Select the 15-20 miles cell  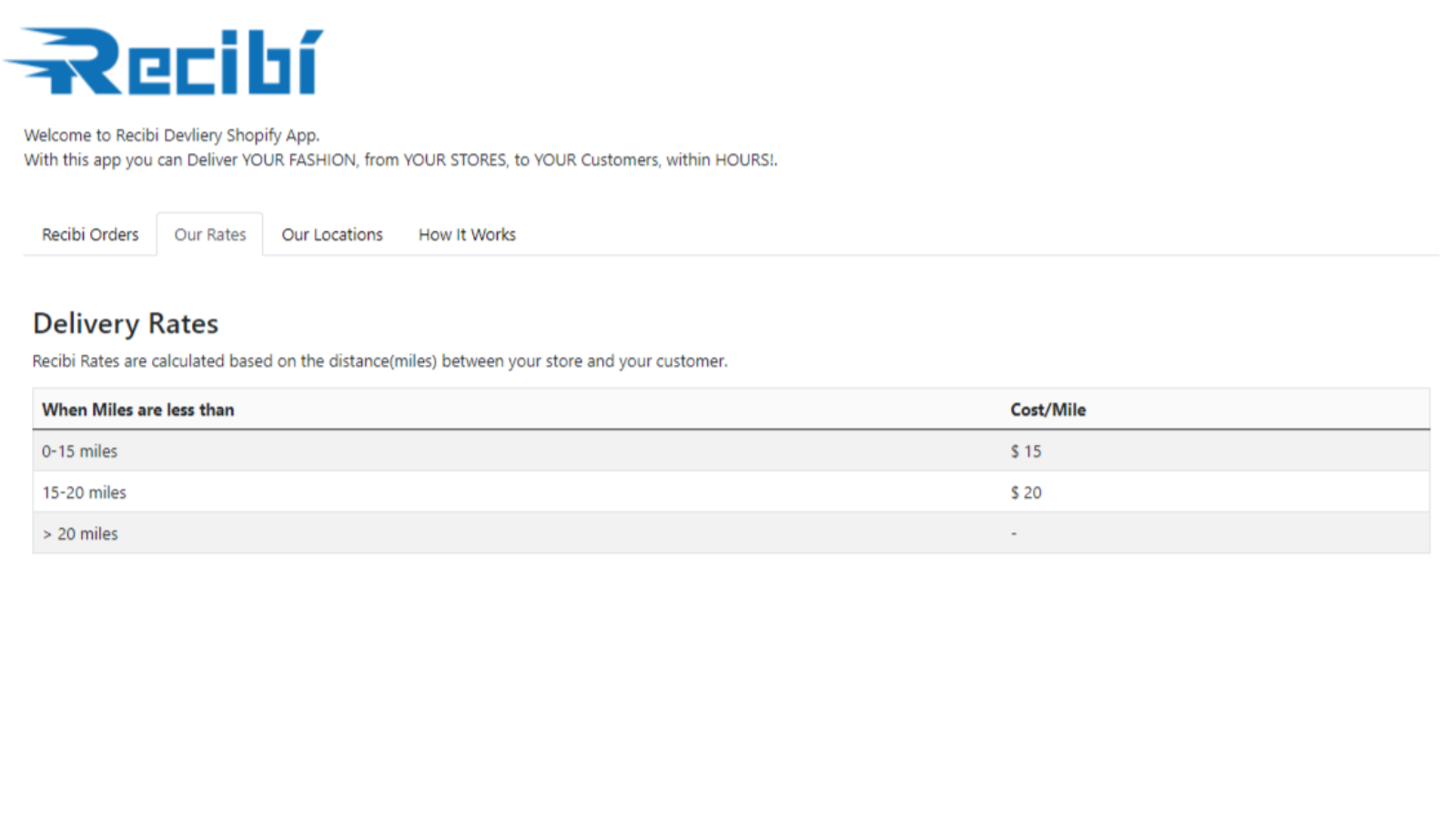(x=84, y=492)
